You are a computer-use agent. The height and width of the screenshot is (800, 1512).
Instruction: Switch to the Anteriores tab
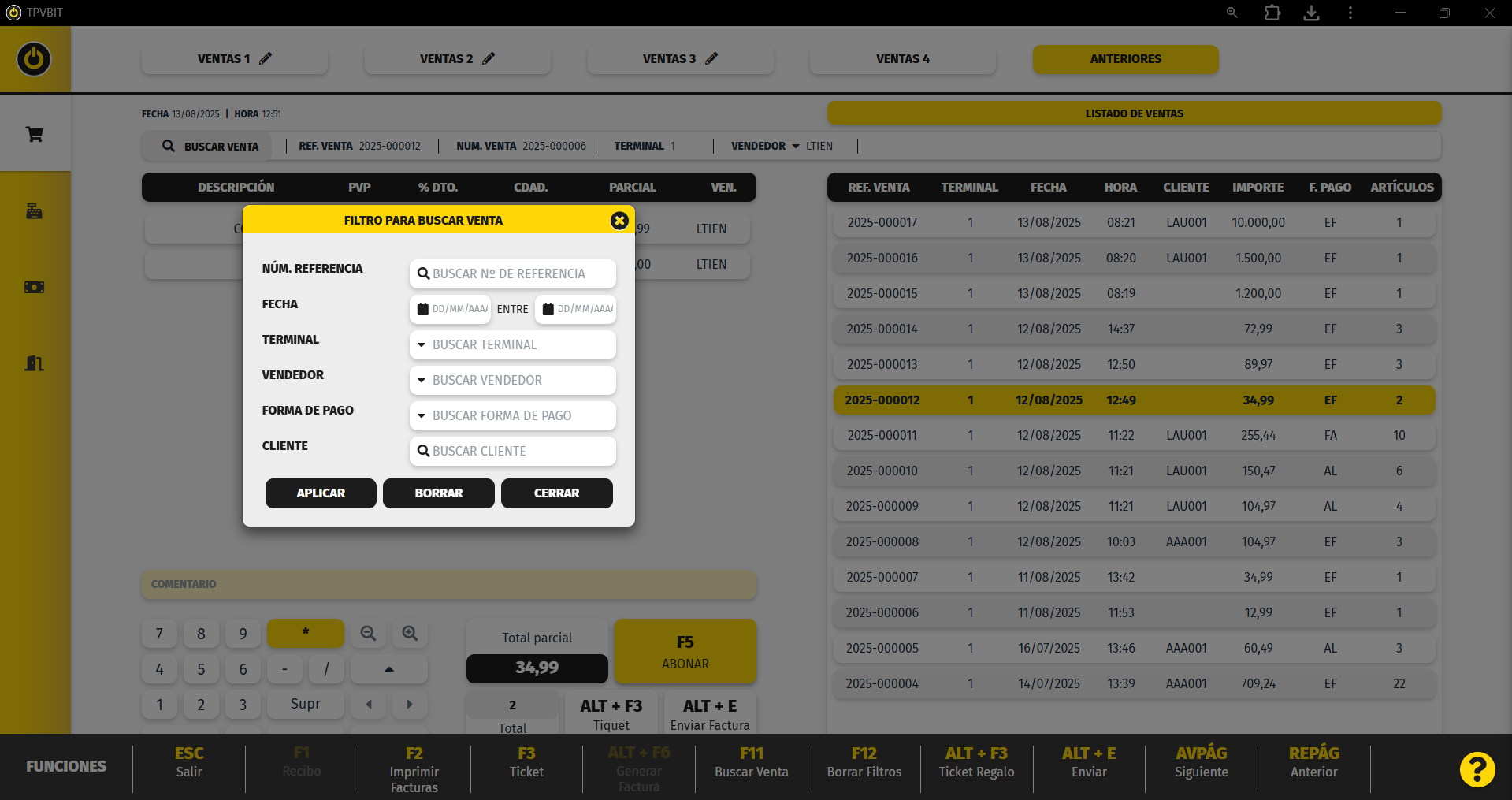[1125, 59]
